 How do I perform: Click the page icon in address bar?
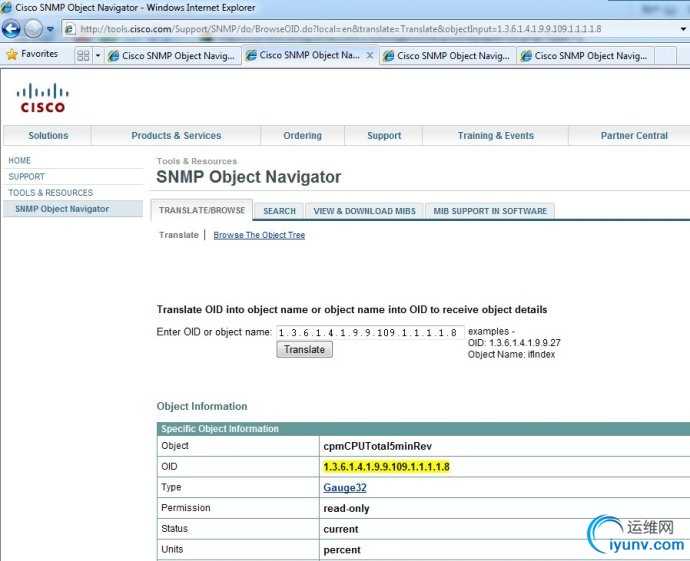tap(70, 29)
